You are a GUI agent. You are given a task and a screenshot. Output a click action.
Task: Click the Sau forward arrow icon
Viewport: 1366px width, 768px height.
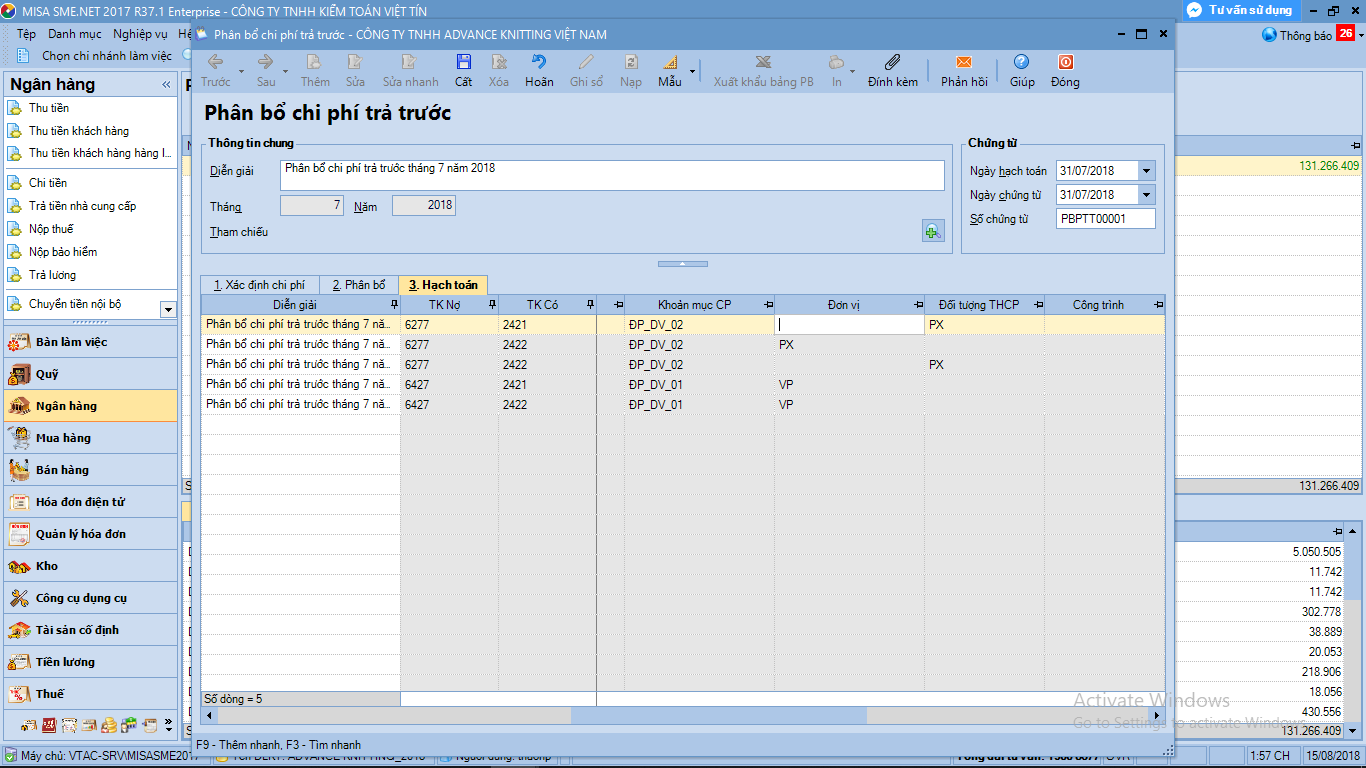(266, 62)
